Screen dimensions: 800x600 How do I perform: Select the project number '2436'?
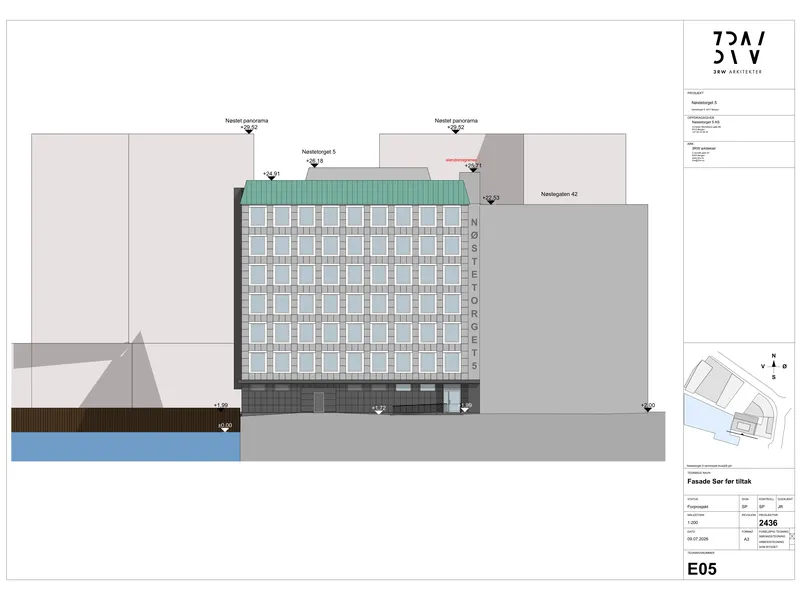tap(768, 523)
